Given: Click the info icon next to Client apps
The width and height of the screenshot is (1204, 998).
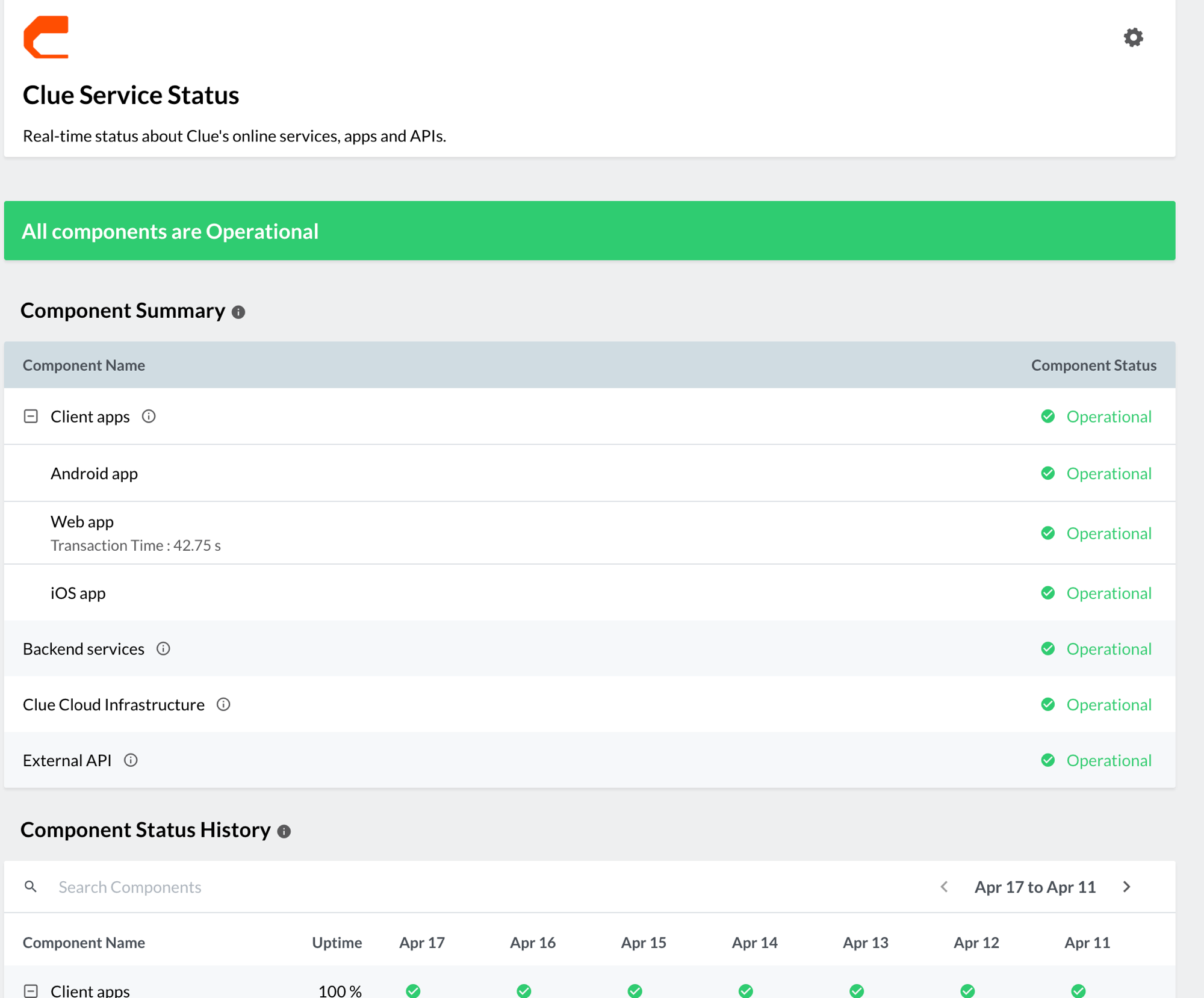Looking at the screenshot, I should [x=149, y=416].
